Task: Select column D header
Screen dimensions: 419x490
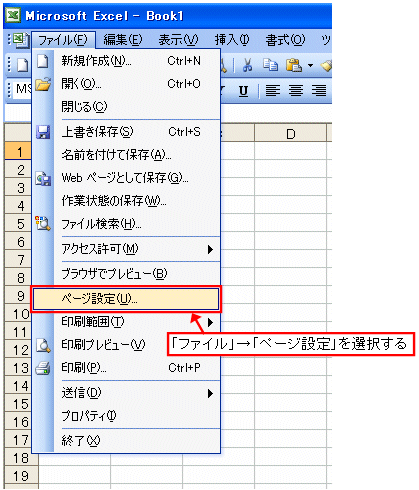Action: click(x=291, y=134)
